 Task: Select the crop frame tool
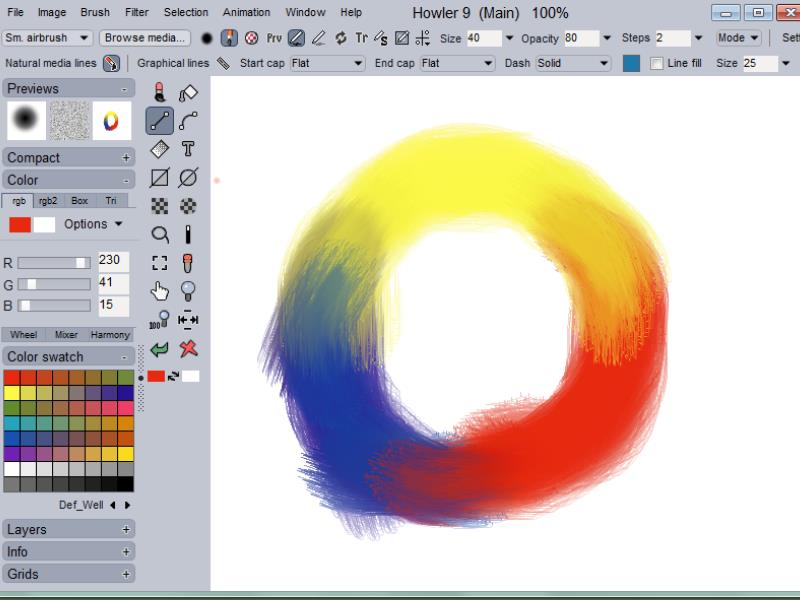[160, 263]
